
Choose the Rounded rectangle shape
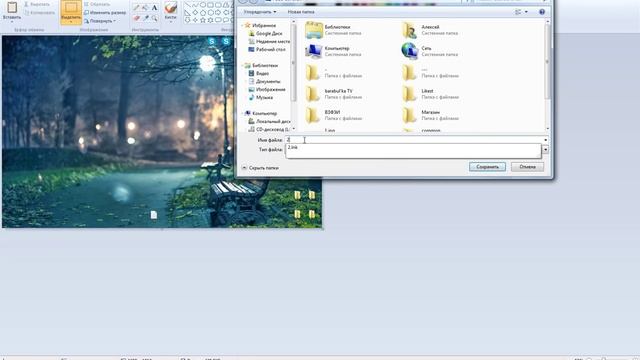[218, 5]
